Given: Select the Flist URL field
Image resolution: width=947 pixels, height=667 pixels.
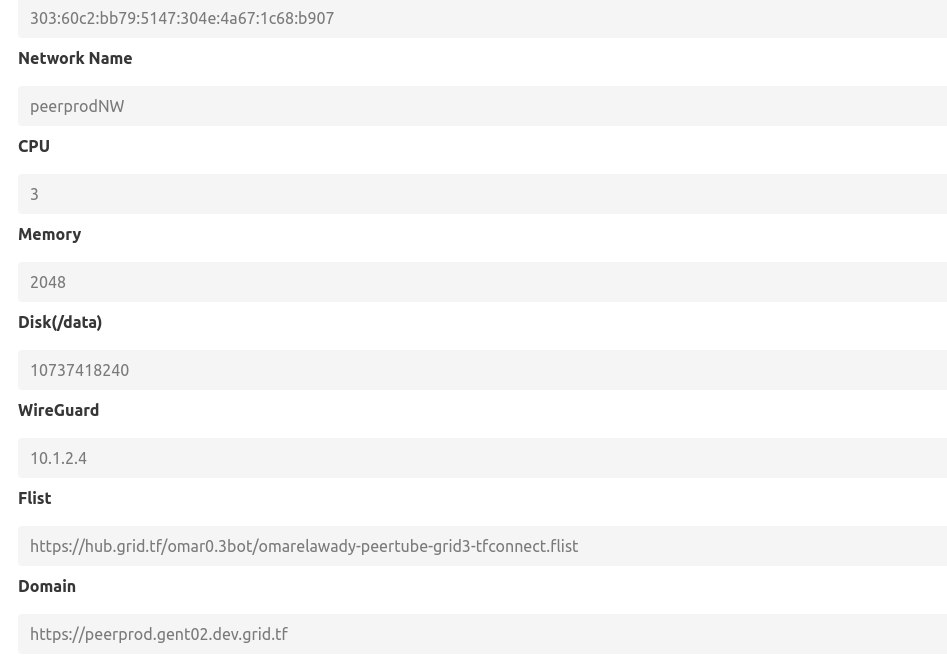Looking at the screenshot, I should point(483,545).
